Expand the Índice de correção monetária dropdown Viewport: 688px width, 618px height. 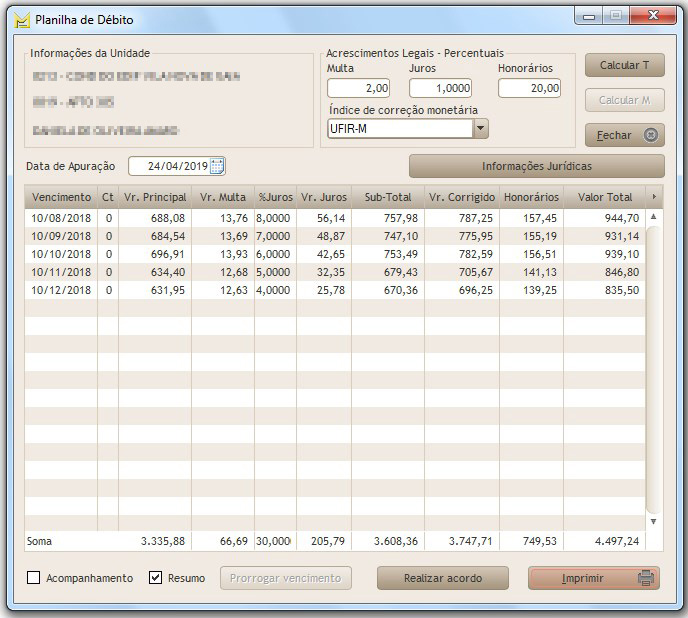pos(480,129)
